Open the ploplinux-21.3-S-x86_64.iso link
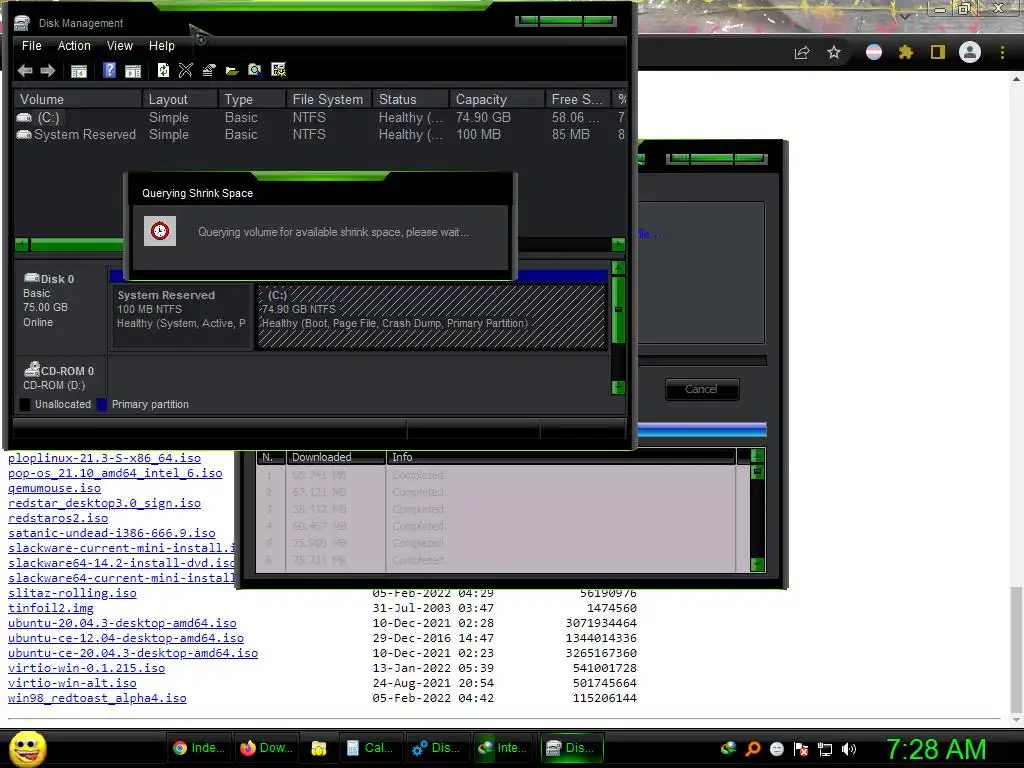The width and height of the screenshot is (1024, 768). pos(104,458)
